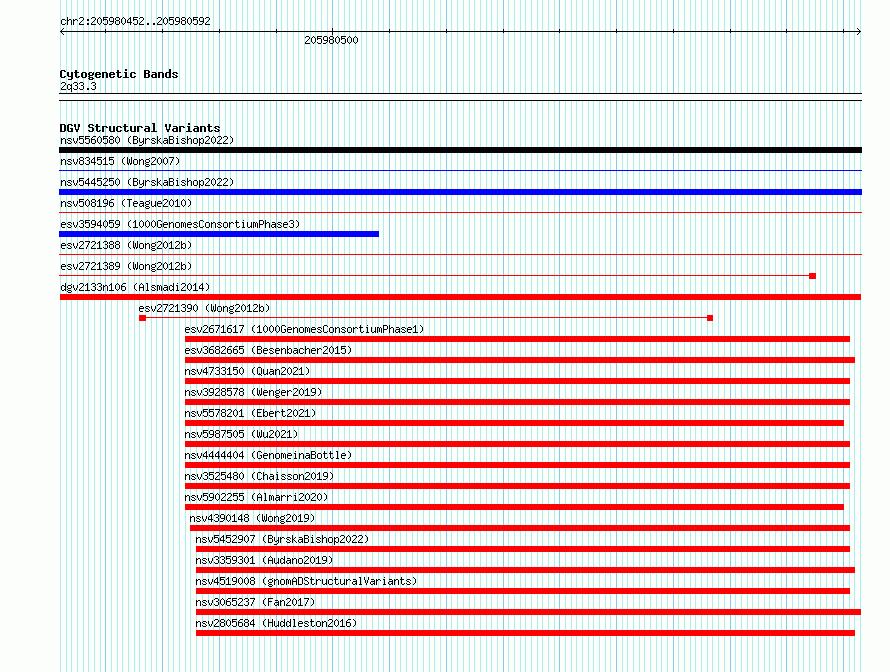Open the nsv5987505 (Wu2021) label
Viewport: 890px width, 672px height.
[241, 434]
